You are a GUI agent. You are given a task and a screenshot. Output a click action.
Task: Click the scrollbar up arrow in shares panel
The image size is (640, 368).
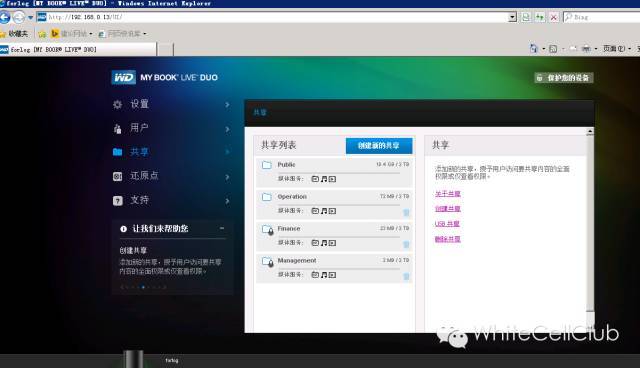point(590,131)
